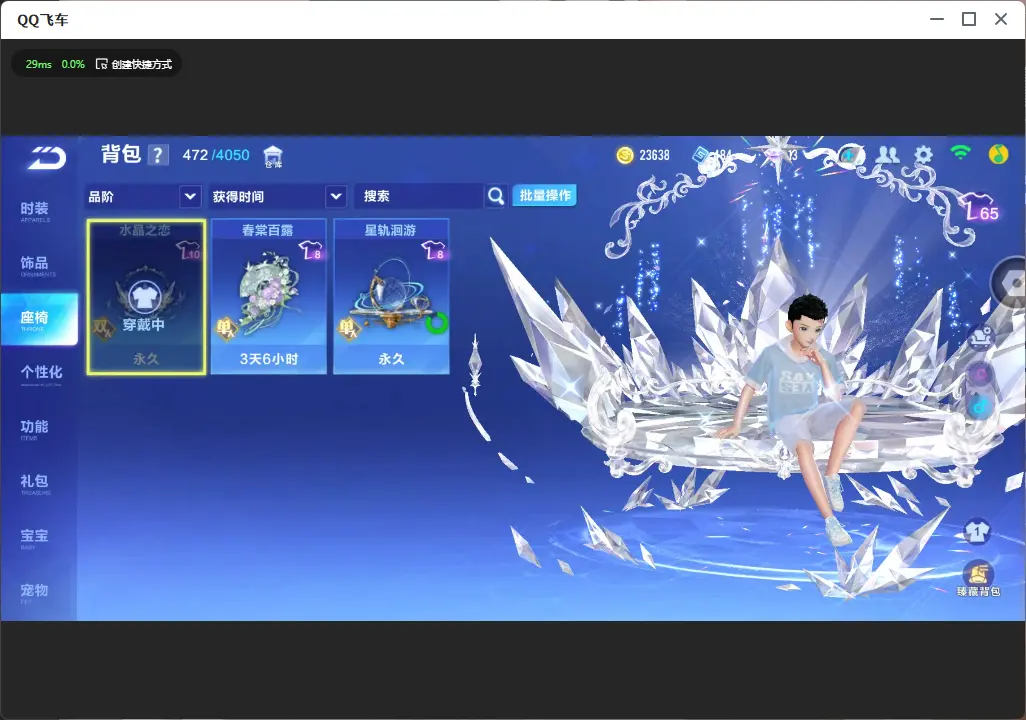Viewport: 1026px width, 720px height.
Task: Click the purple fashion level 65 badge
Action: 982,208
